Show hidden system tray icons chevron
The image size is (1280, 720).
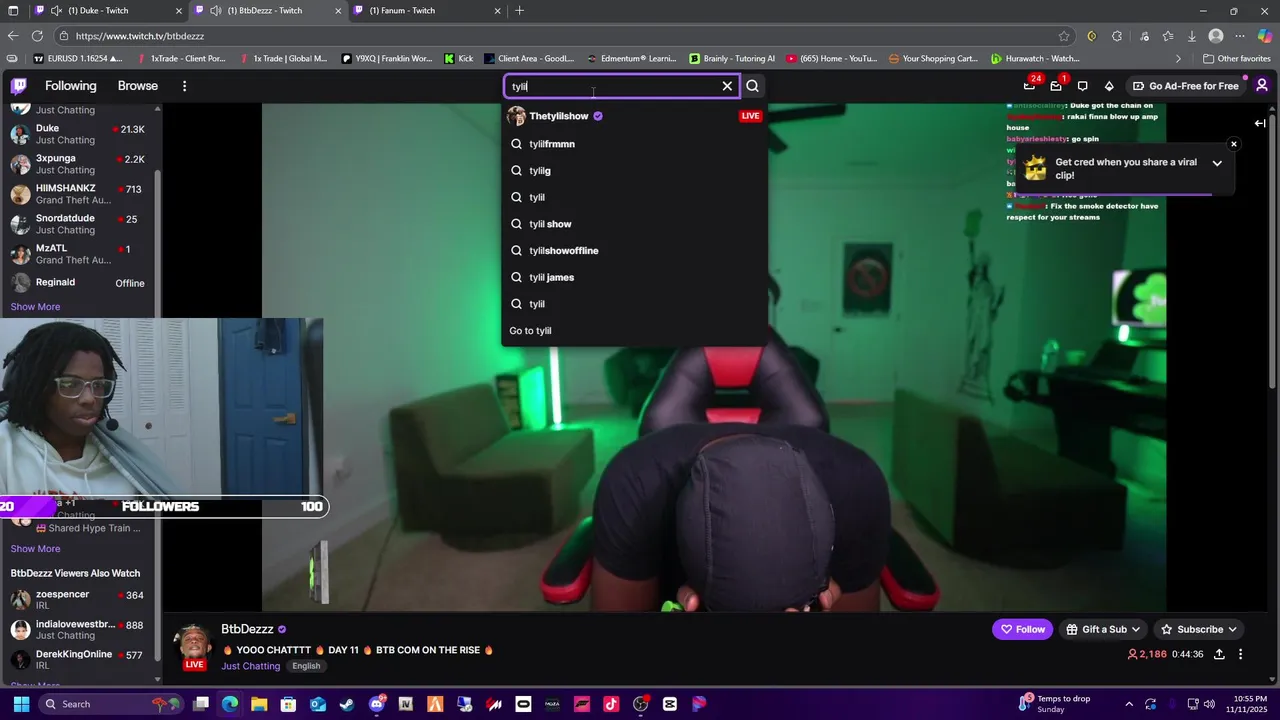pos(1129,704)
